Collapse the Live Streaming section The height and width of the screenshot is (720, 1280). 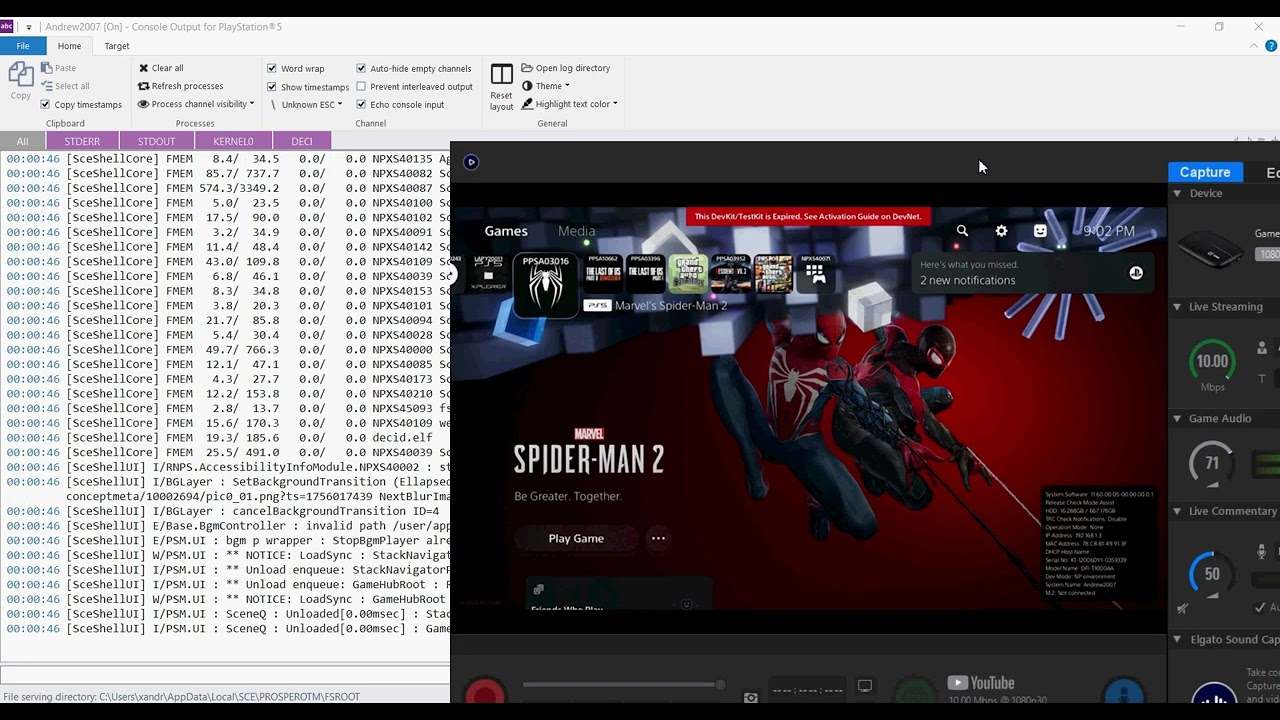tap(1177, 307)
